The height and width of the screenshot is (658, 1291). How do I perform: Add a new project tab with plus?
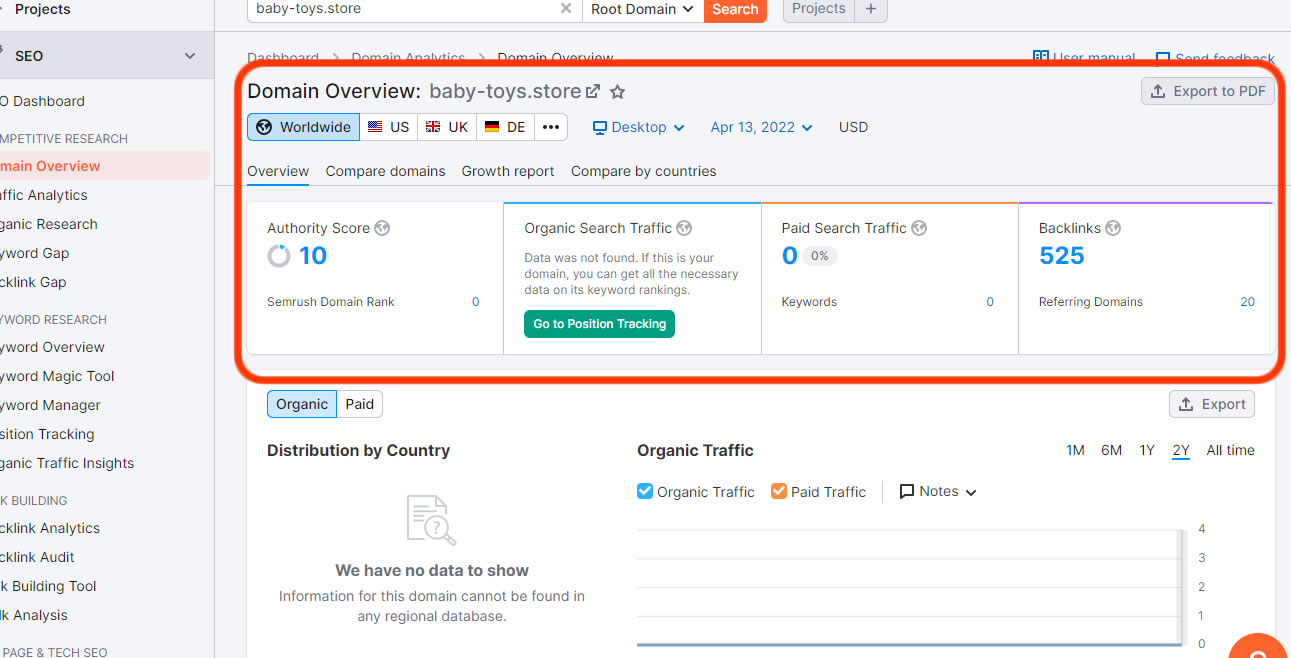[x=871, y=9]
